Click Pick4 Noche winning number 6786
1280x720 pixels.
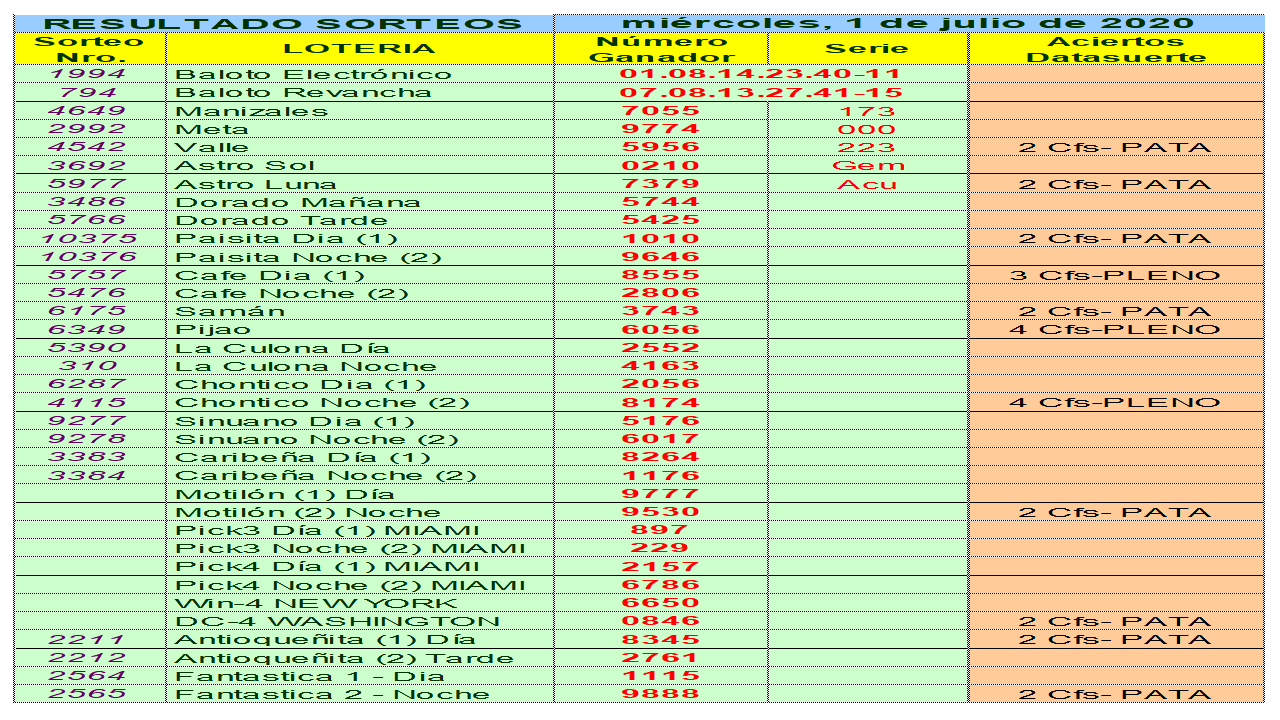661,585
